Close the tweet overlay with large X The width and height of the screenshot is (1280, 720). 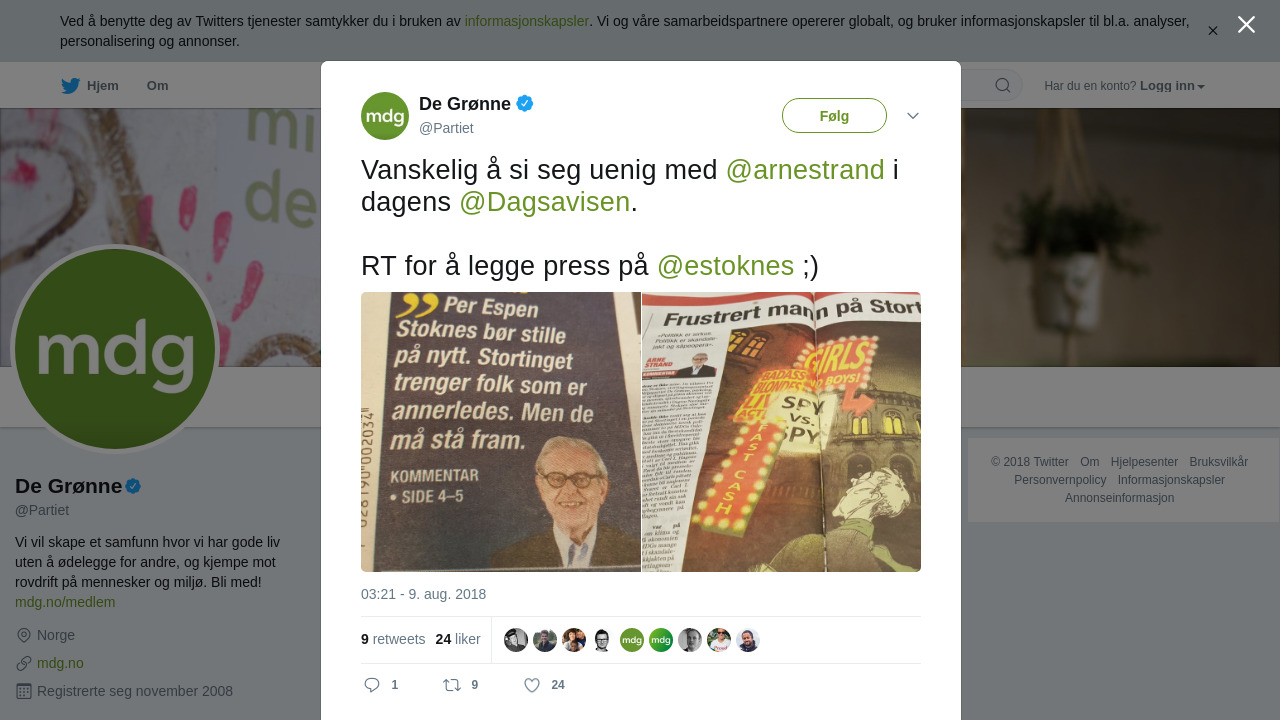click(1246, 25)
